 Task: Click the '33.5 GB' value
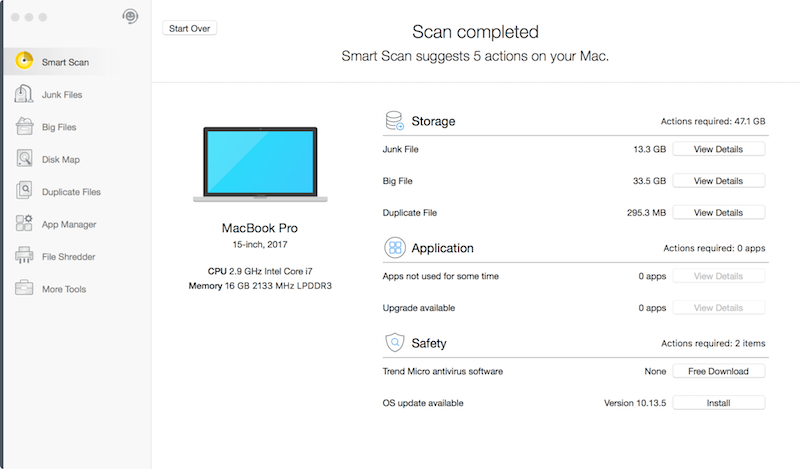click(x=649, y=181)
